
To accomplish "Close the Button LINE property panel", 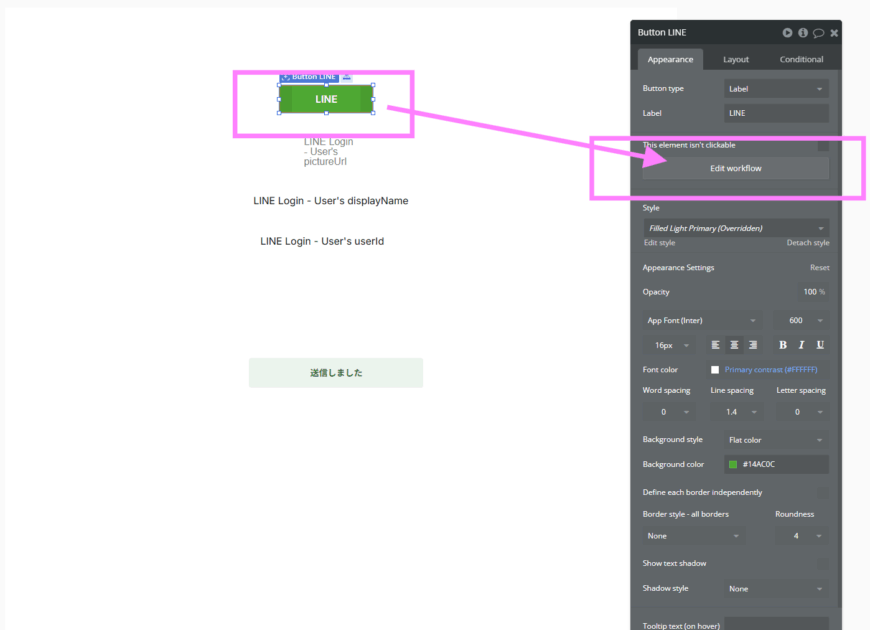I will [x=834, y=33].
